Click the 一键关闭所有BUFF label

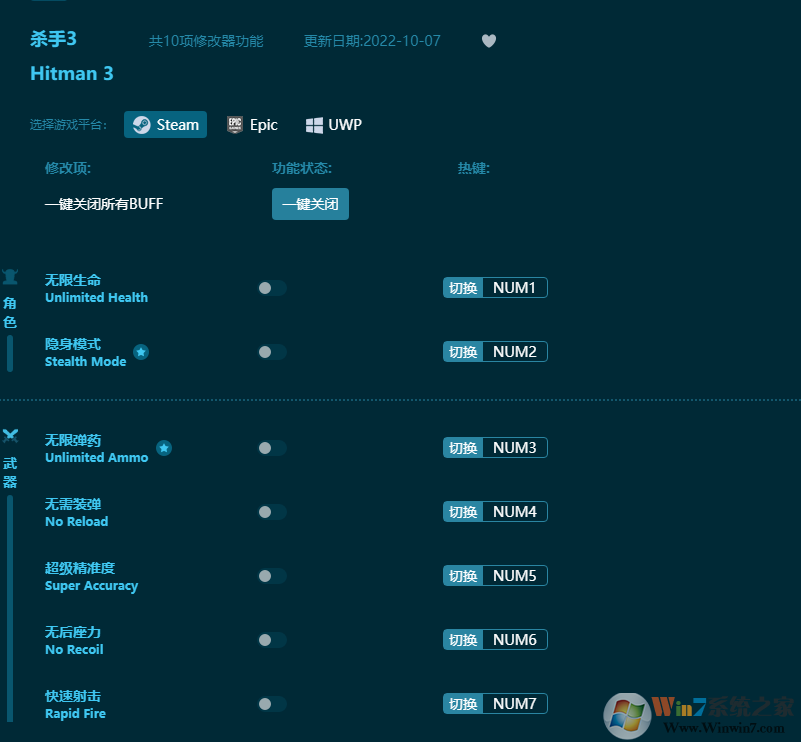pyautogui.click(x=104, y=204)
